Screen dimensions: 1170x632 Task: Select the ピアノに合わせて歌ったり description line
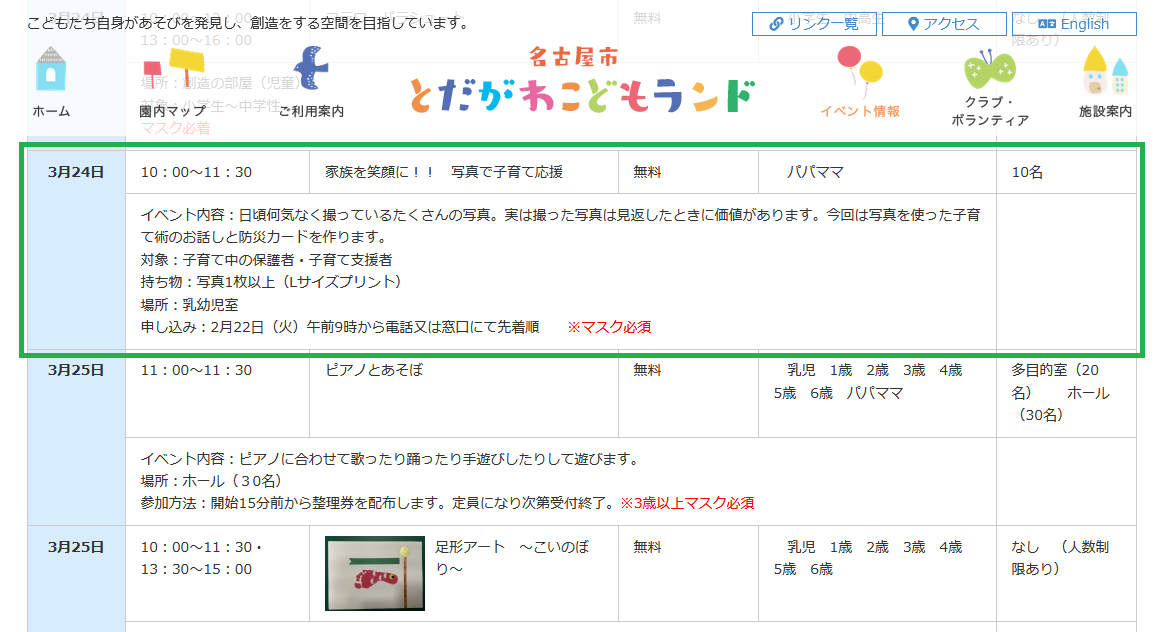(390, 459)
